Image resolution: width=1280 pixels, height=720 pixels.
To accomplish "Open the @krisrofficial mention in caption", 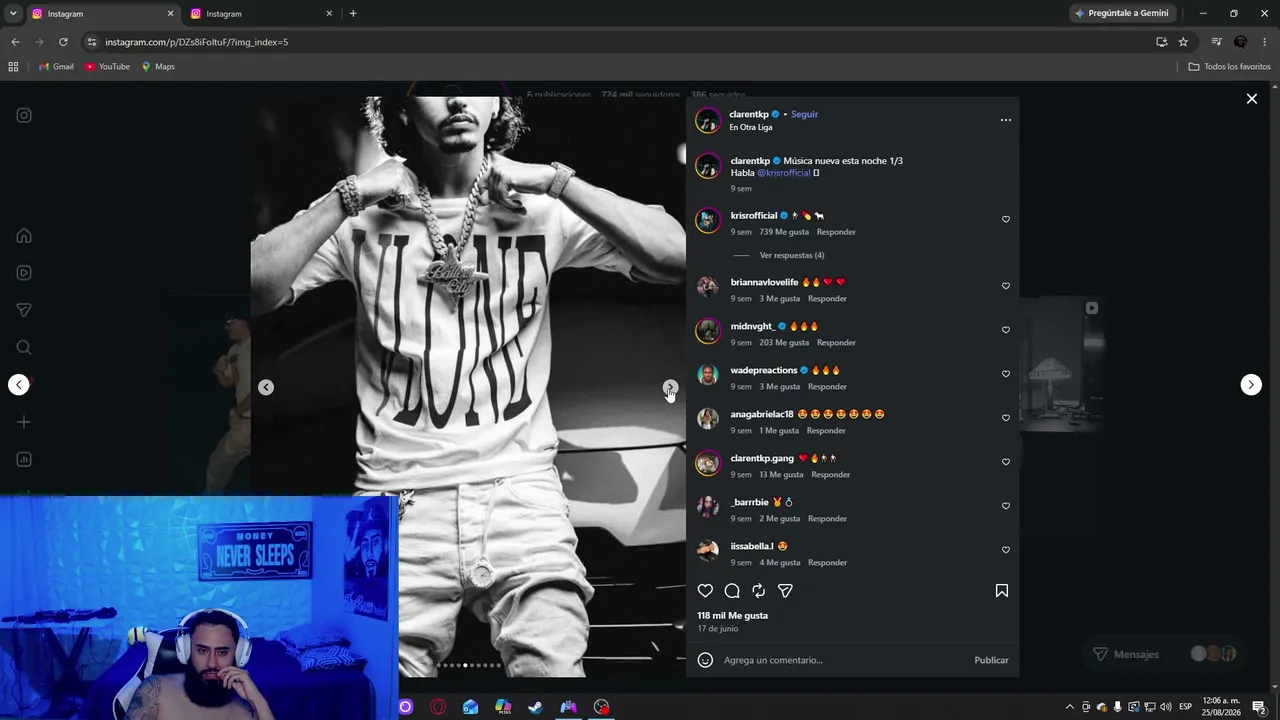I will click(784, 173).
